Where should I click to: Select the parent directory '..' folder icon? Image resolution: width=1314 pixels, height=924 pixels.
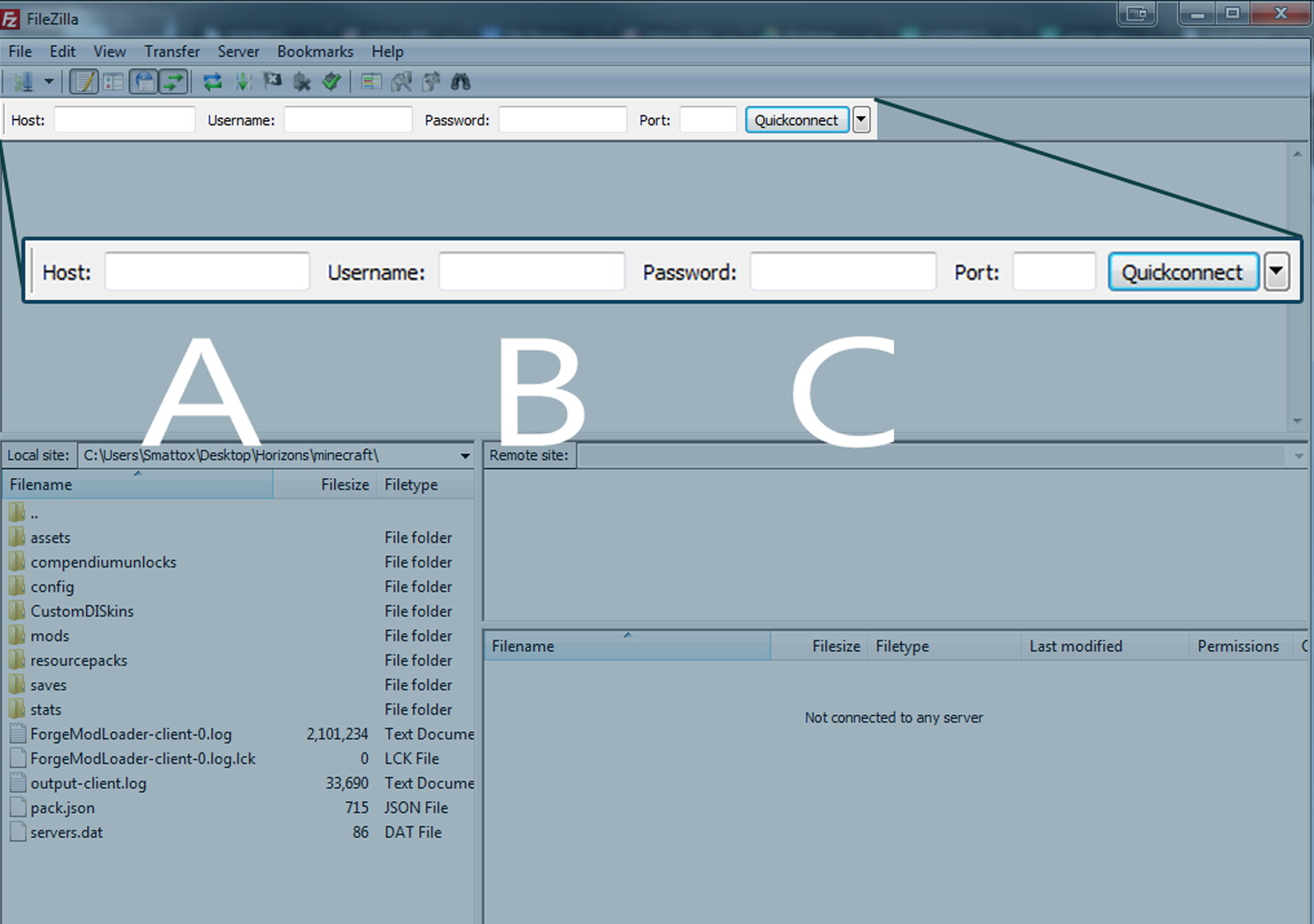tap(17, 513)
